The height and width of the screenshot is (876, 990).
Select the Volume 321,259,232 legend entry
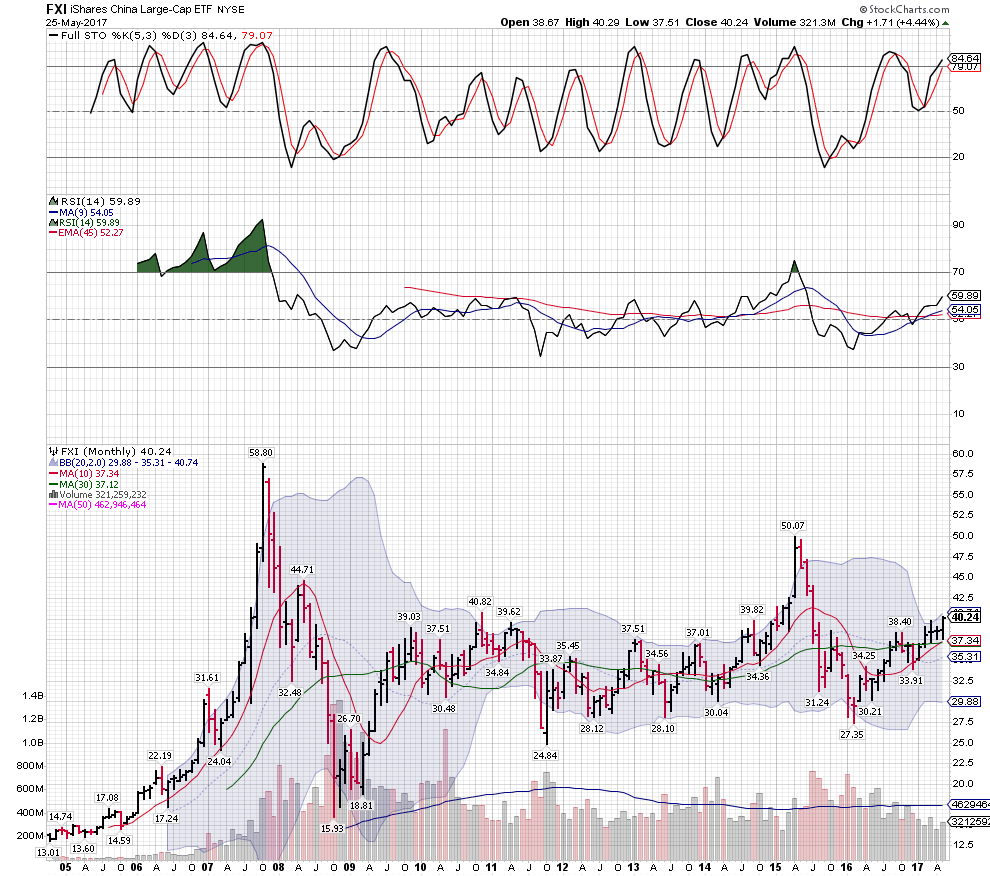(104, 494)
